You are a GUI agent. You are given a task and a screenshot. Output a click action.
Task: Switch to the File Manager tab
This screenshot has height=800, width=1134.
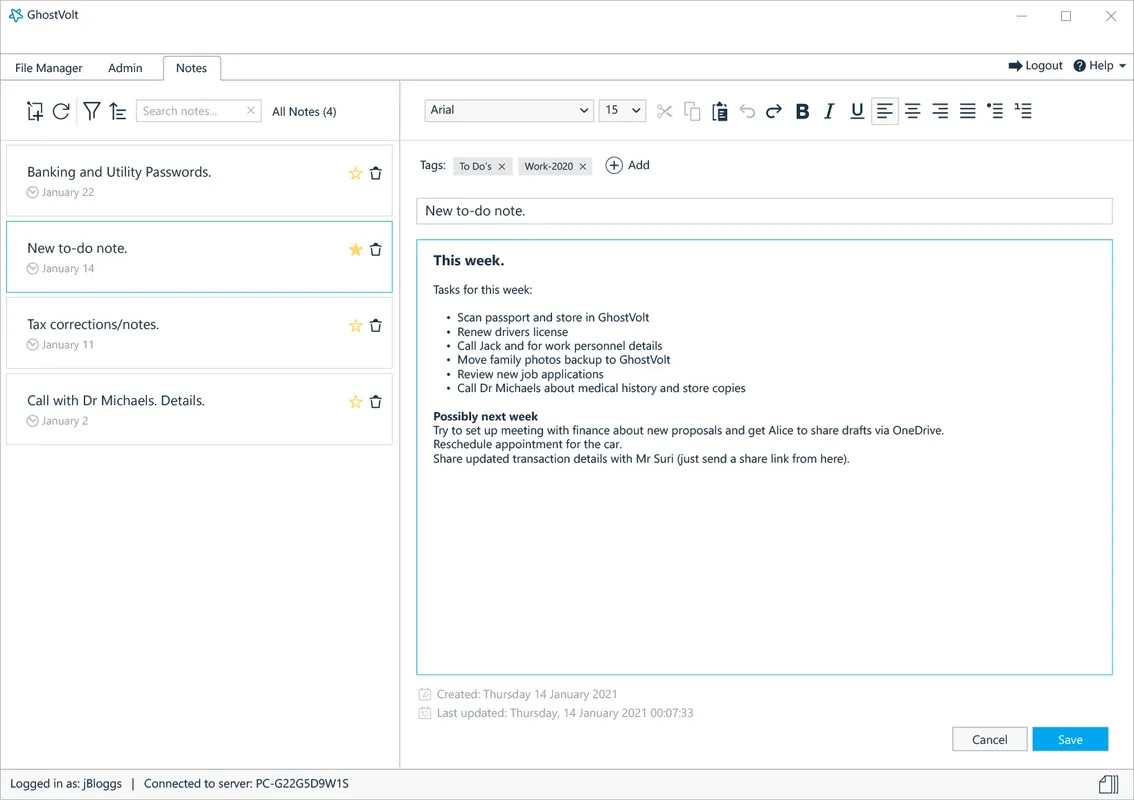48,68
